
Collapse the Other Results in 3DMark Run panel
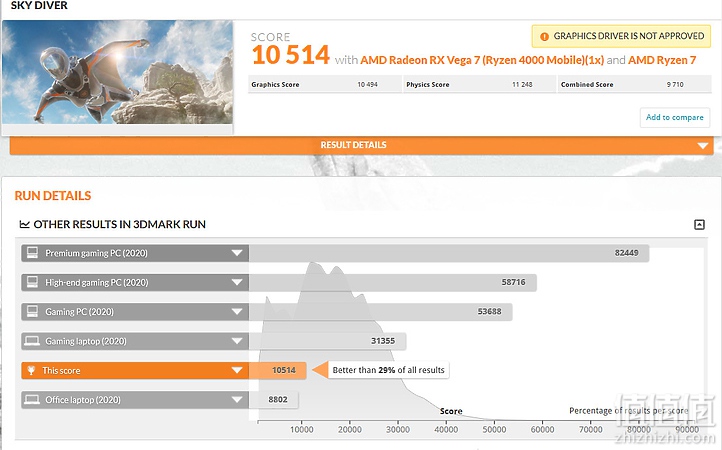tap(699, 225)
